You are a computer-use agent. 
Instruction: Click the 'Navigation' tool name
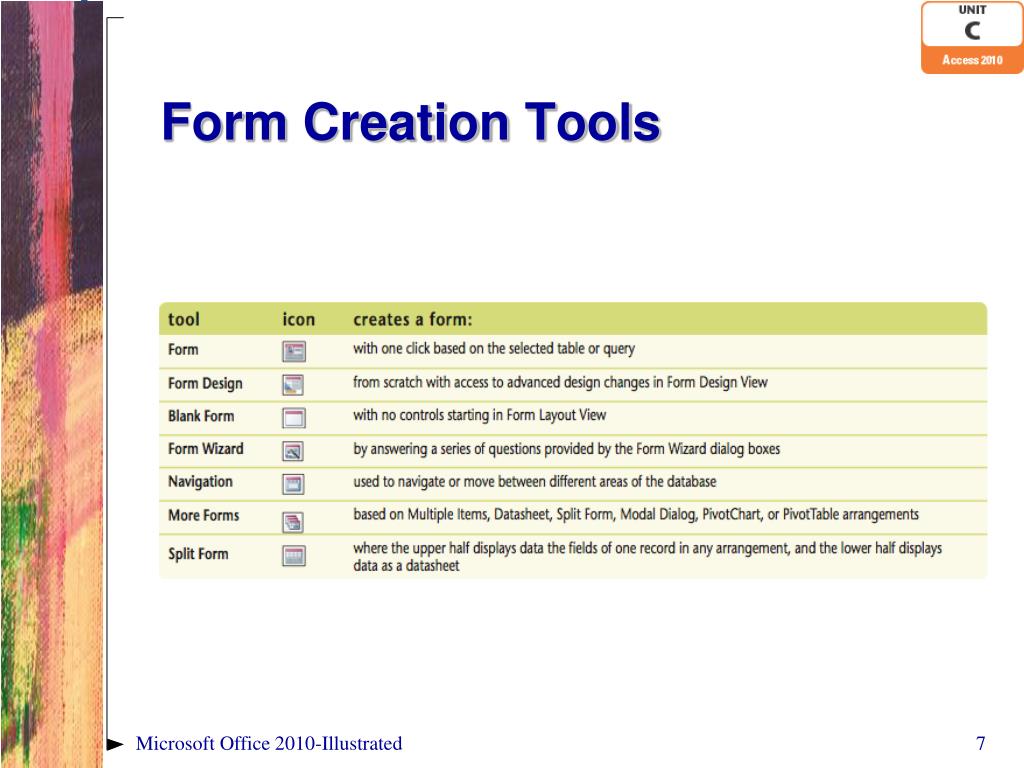200,482
